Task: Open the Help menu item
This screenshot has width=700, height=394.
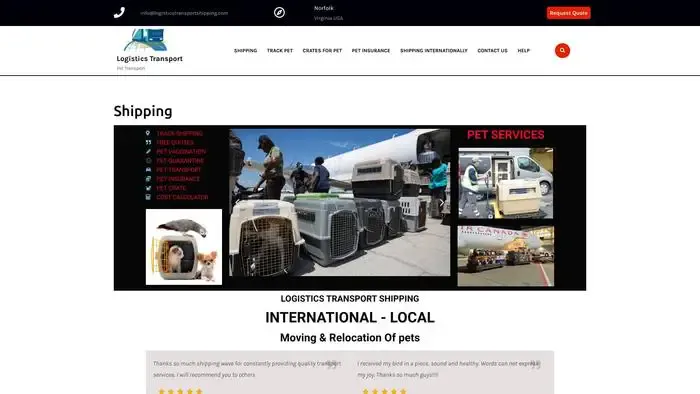Action: click(x=523, y=50)
